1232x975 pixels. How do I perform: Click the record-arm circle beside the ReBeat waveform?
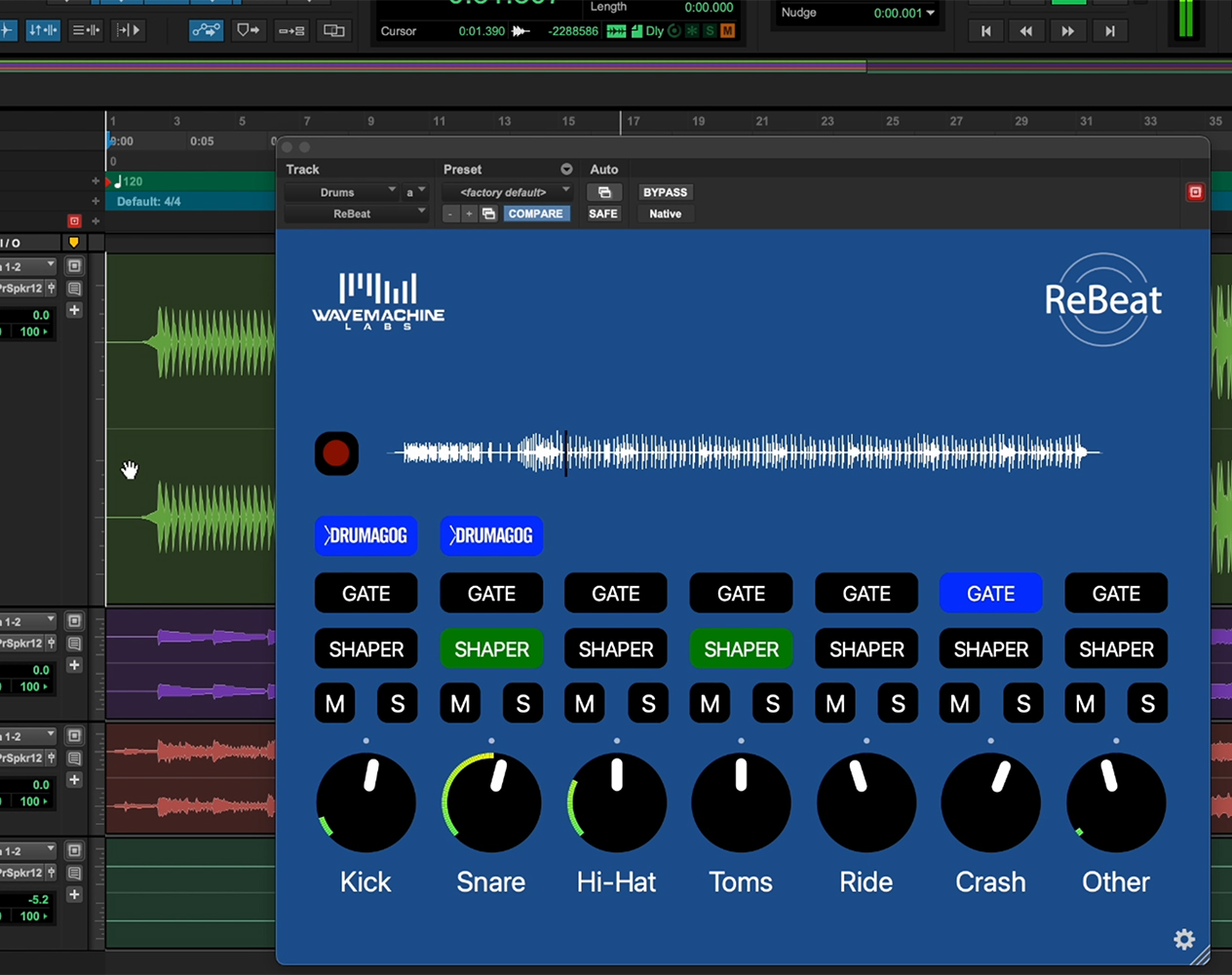336,453
